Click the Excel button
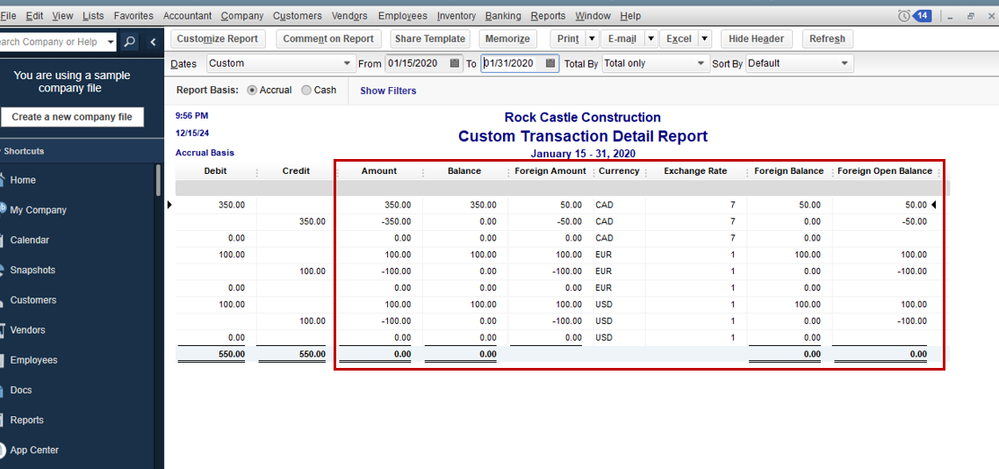Screen dimensions: 999x469 679,39
